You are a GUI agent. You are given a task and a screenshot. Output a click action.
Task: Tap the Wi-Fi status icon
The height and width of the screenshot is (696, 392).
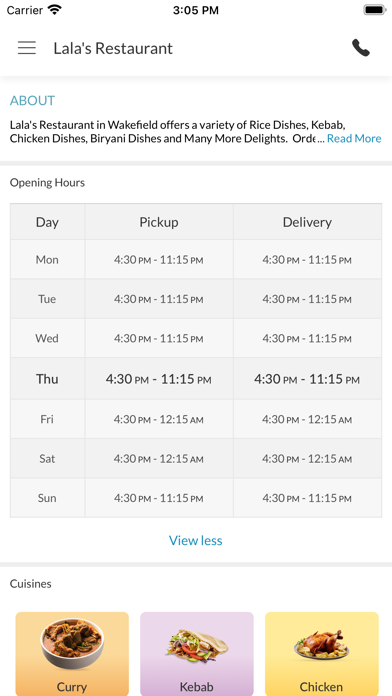point(55,10)
